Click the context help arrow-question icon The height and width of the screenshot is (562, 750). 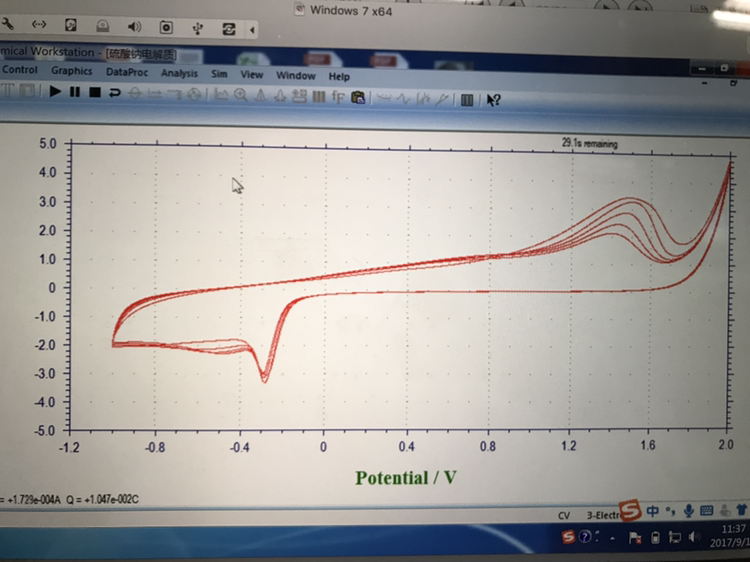[x=493, y=100]
